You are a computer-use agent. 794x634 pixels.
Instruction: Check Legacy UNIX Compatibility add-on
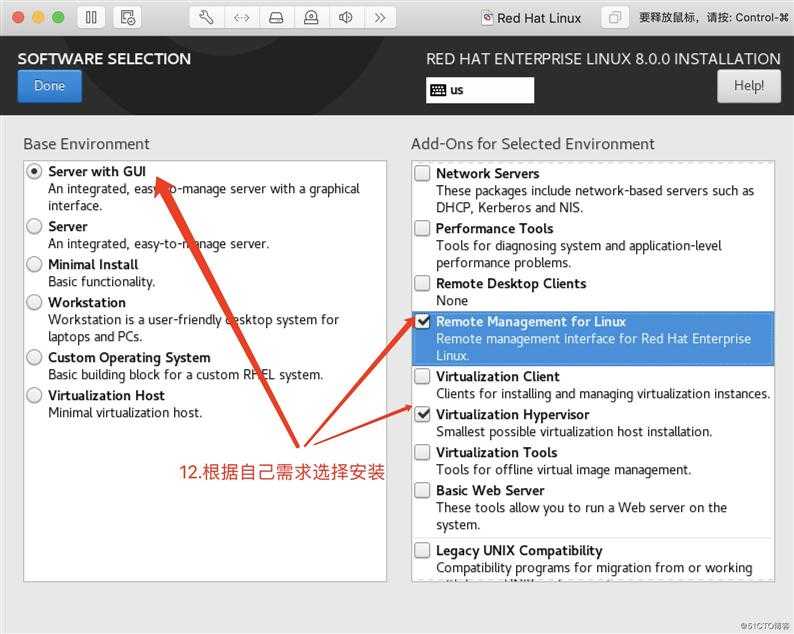pyautogui.click(x=422, y=550)
